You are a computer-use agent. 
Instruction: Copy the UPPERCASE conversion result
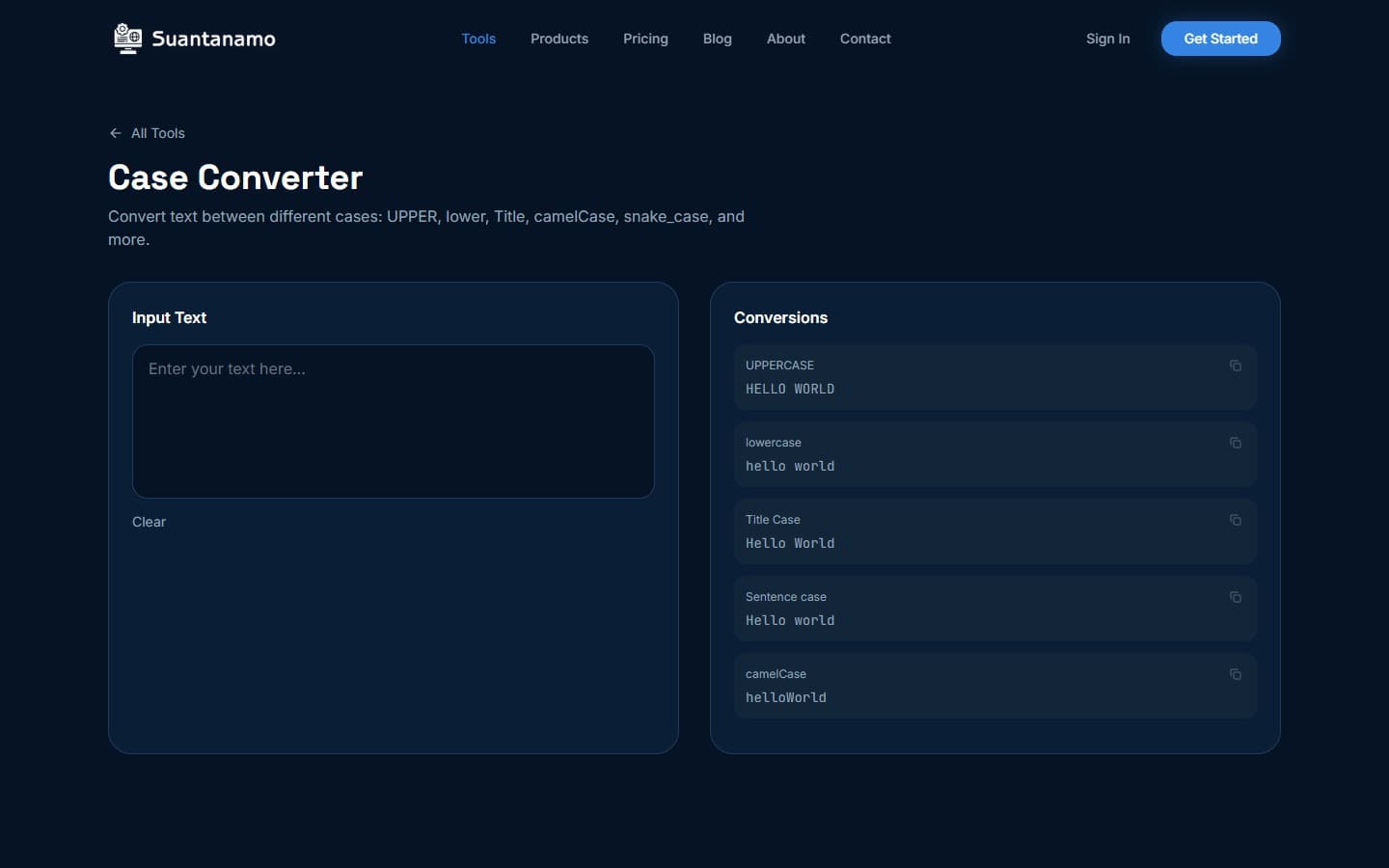(1236, 366)
